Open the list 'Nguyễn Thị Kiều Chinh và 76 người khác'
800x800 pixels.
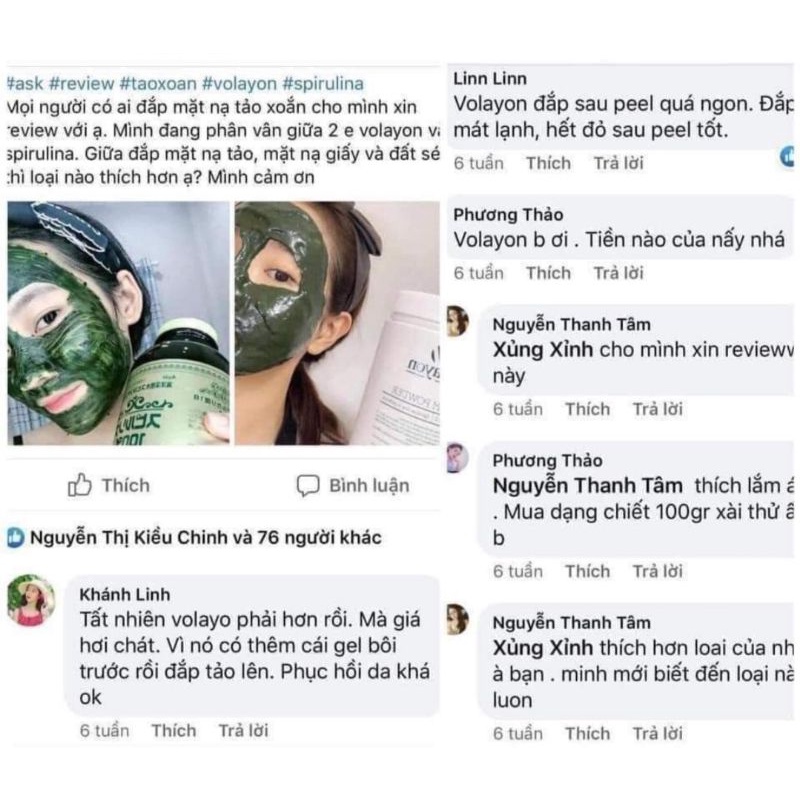click(206, 538)
